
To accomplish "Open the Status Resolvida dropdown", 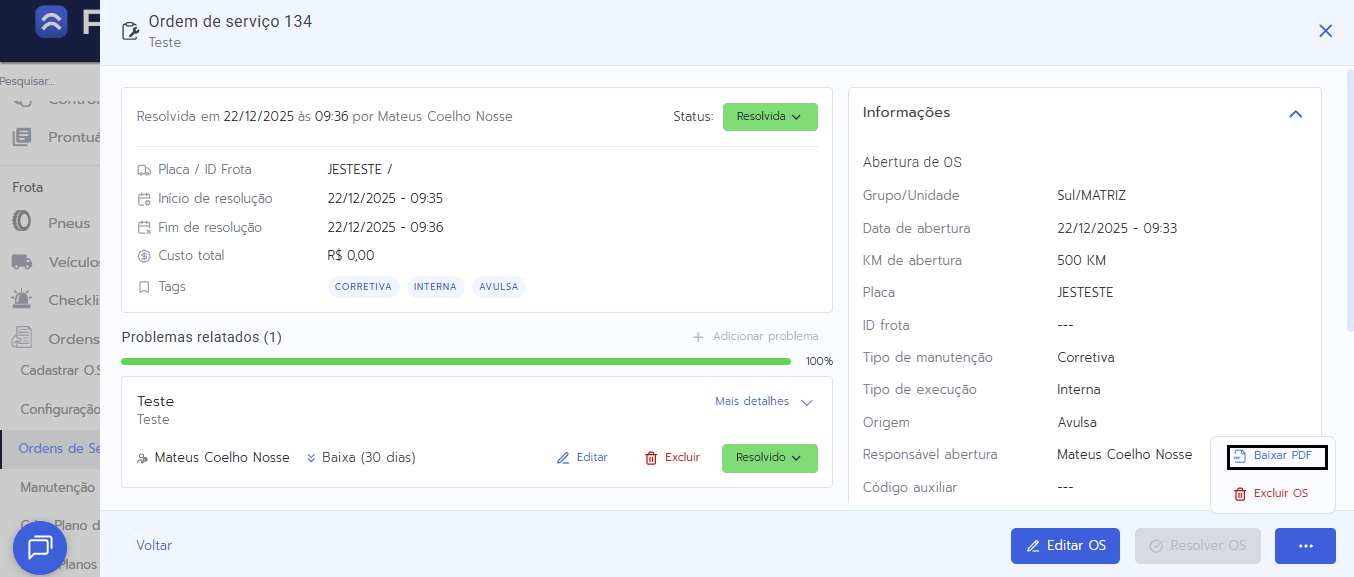I will pyautogui.click(x=769, y=117).
